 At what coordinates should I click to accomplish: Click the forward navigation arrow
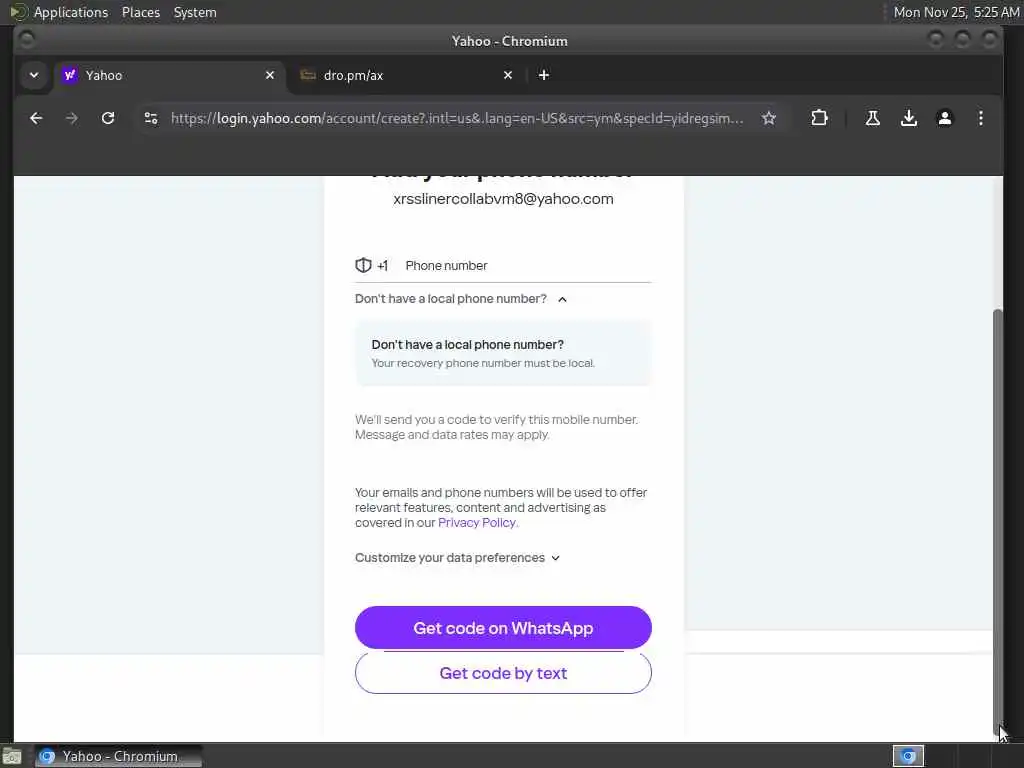72,118
